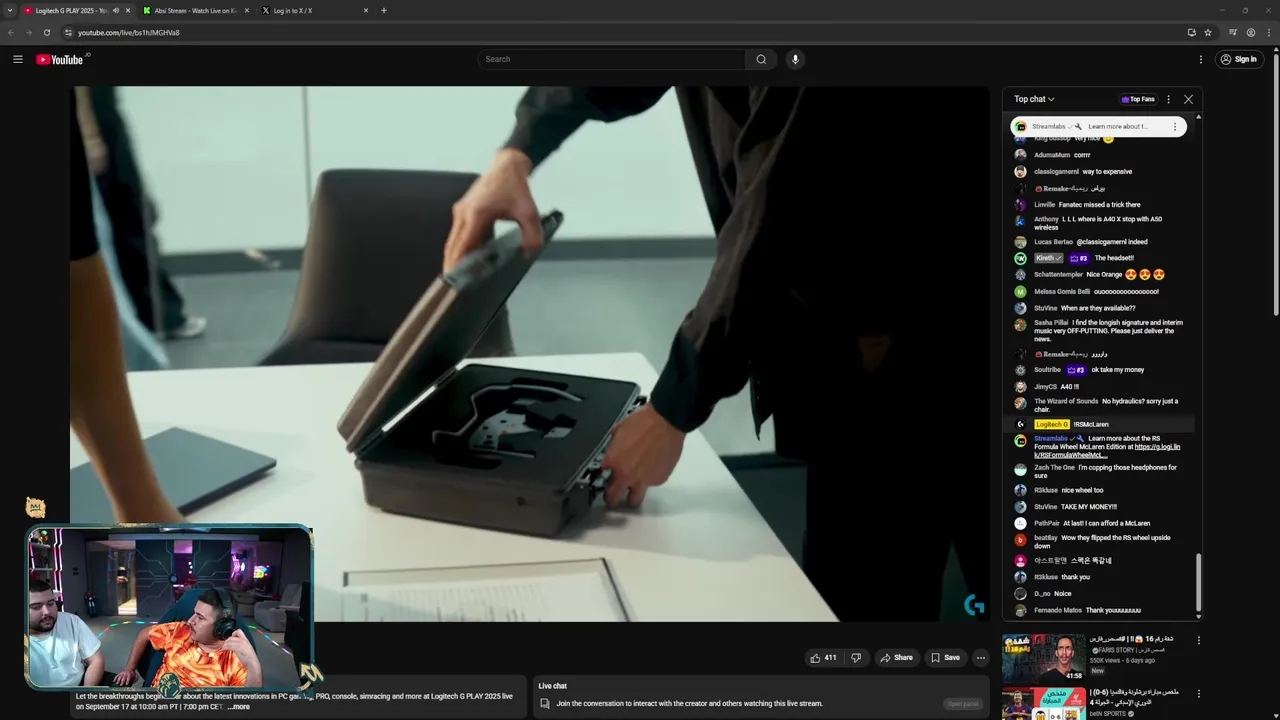Image resolution: width=1280 pixels, height=720 pixels.
Task: Go forward with the browser forward arrow
Action: pyautogui.click(x=28, y=32)
